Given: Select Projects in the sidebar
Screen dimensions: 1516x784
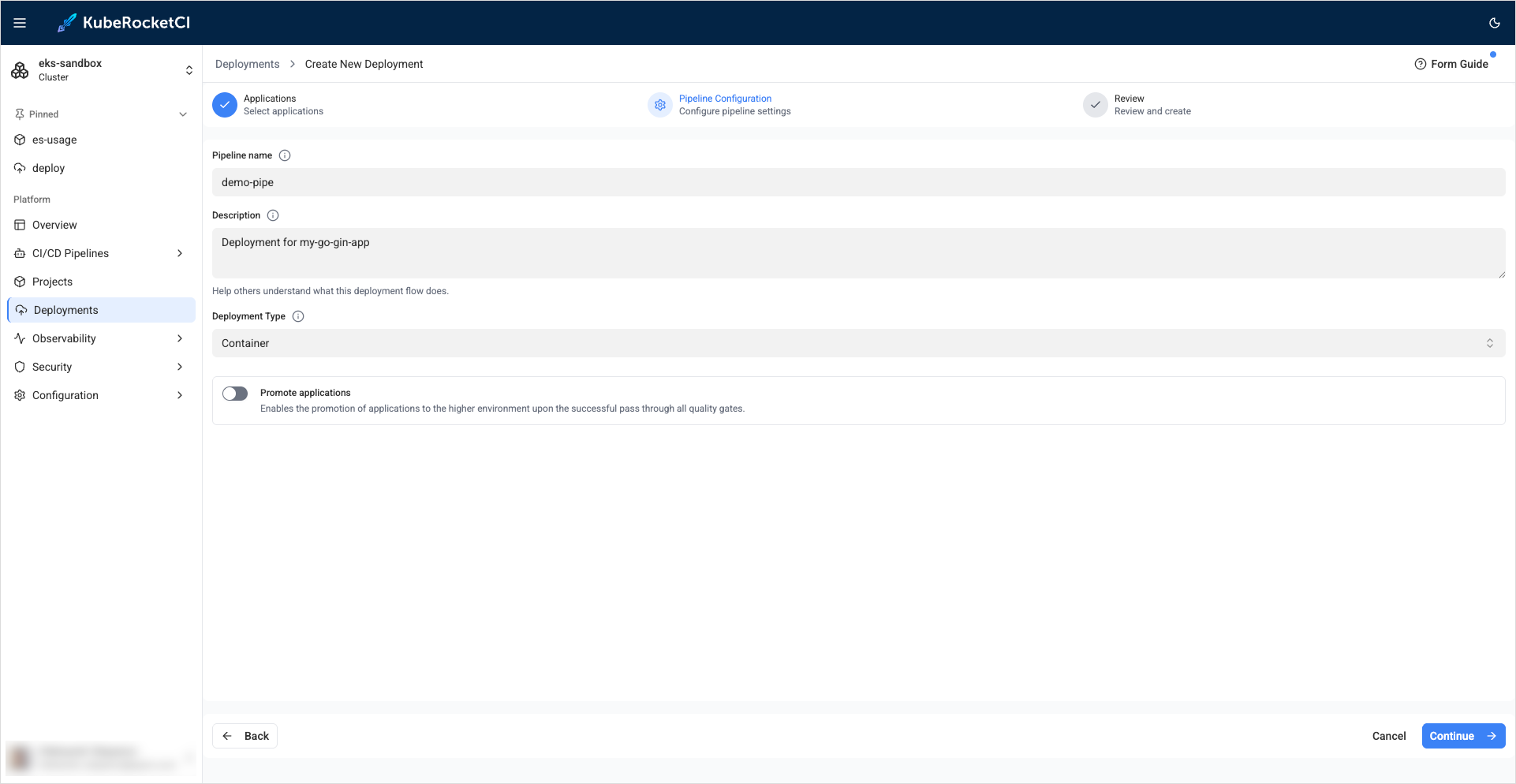Looking at the screenshot, I should point(53,281).
